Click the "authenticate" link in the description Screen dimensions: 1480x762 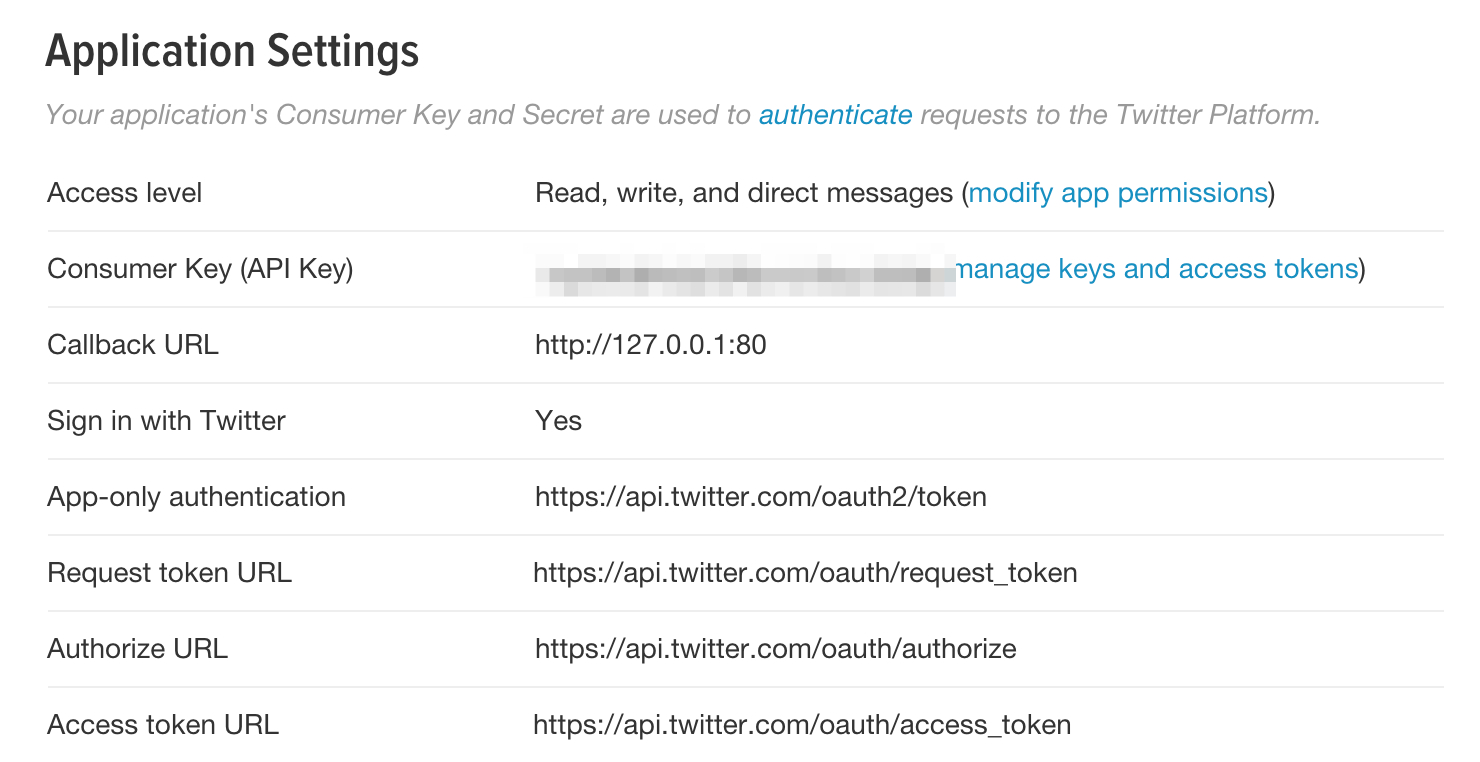(x=835, y=115)
